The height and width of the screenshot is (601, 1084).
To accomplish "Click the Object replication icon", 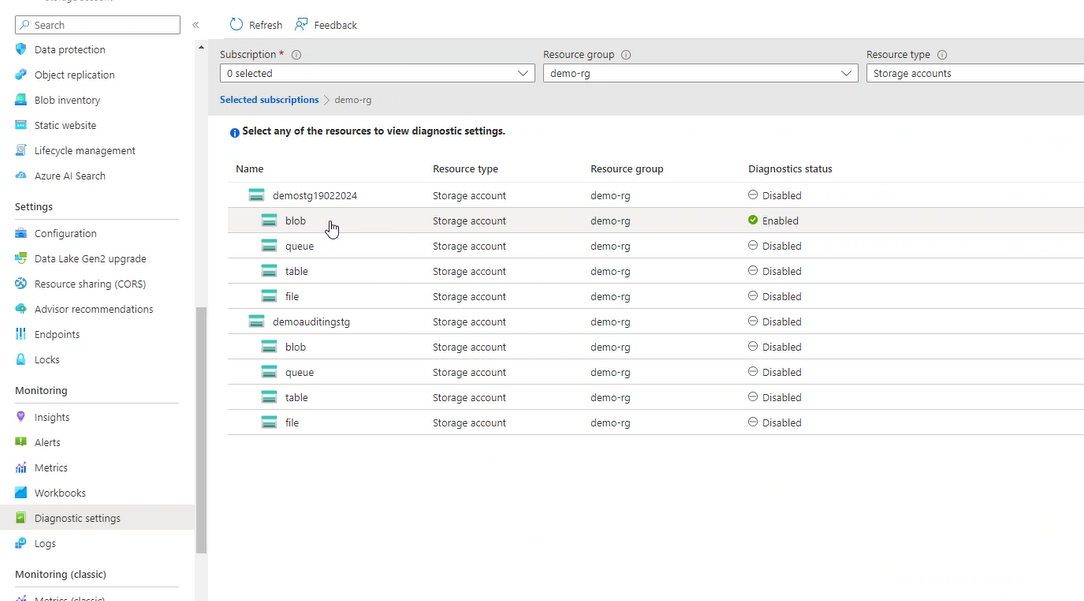I will click(21, 75).
